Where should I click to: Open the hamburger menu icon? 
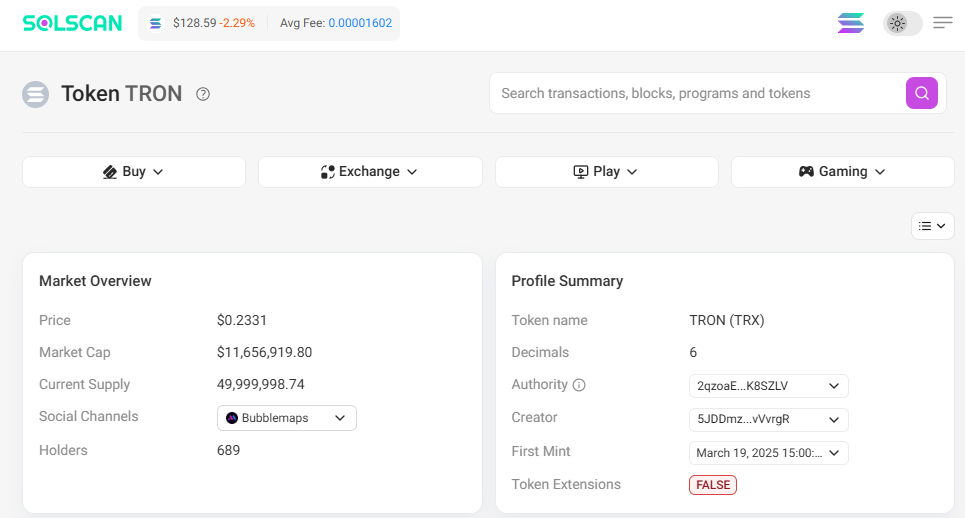point(942,23)
